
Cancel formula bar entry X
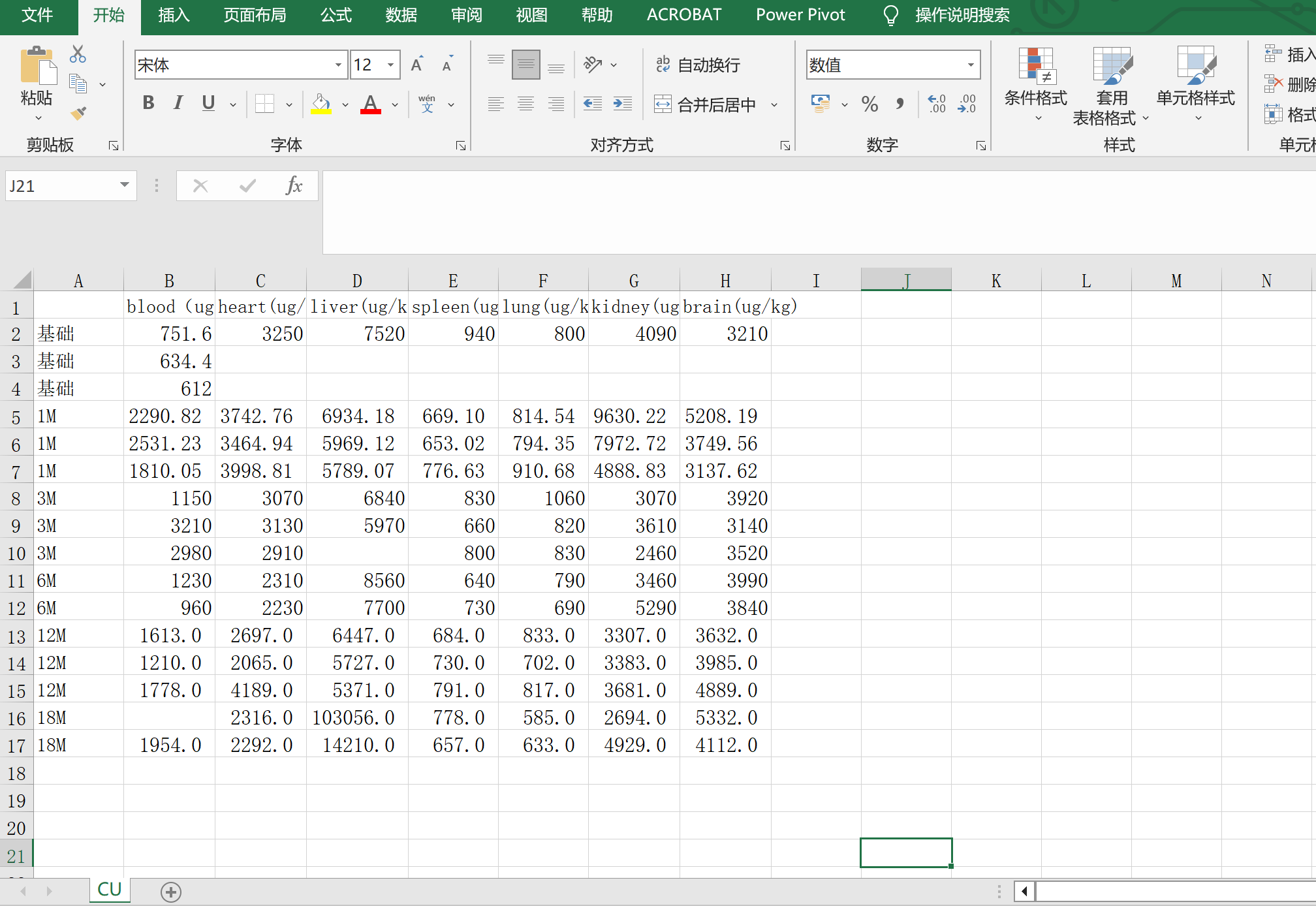pyautogui.click(x=200, y=186)
